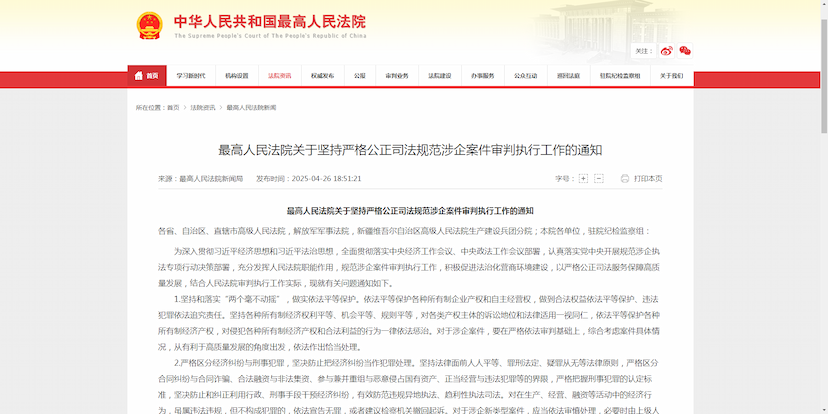The image size is (828, 414).
Task: Open the 关于我们 menu item
Action: (x=672, y=76)
